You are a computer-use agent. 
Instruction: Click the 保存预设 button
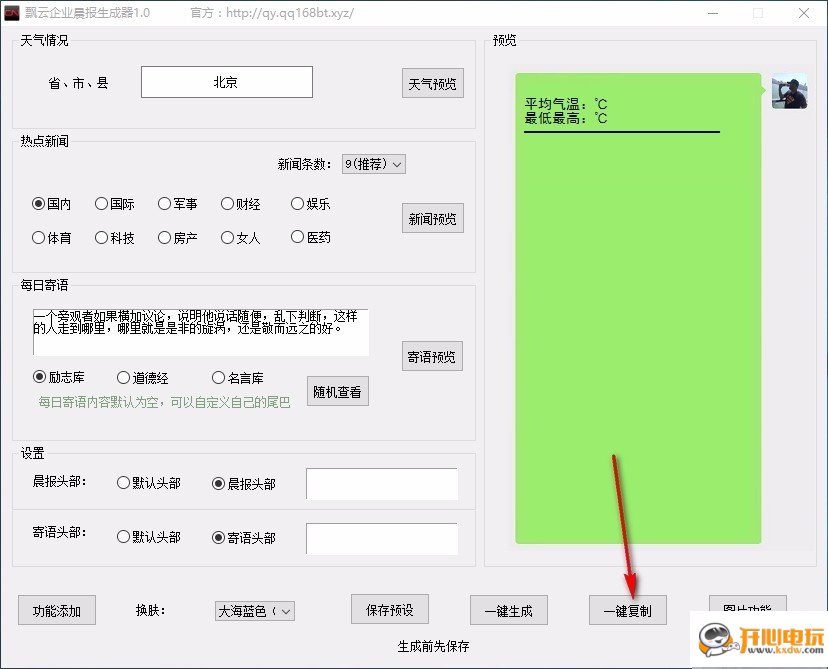(390, 609)
